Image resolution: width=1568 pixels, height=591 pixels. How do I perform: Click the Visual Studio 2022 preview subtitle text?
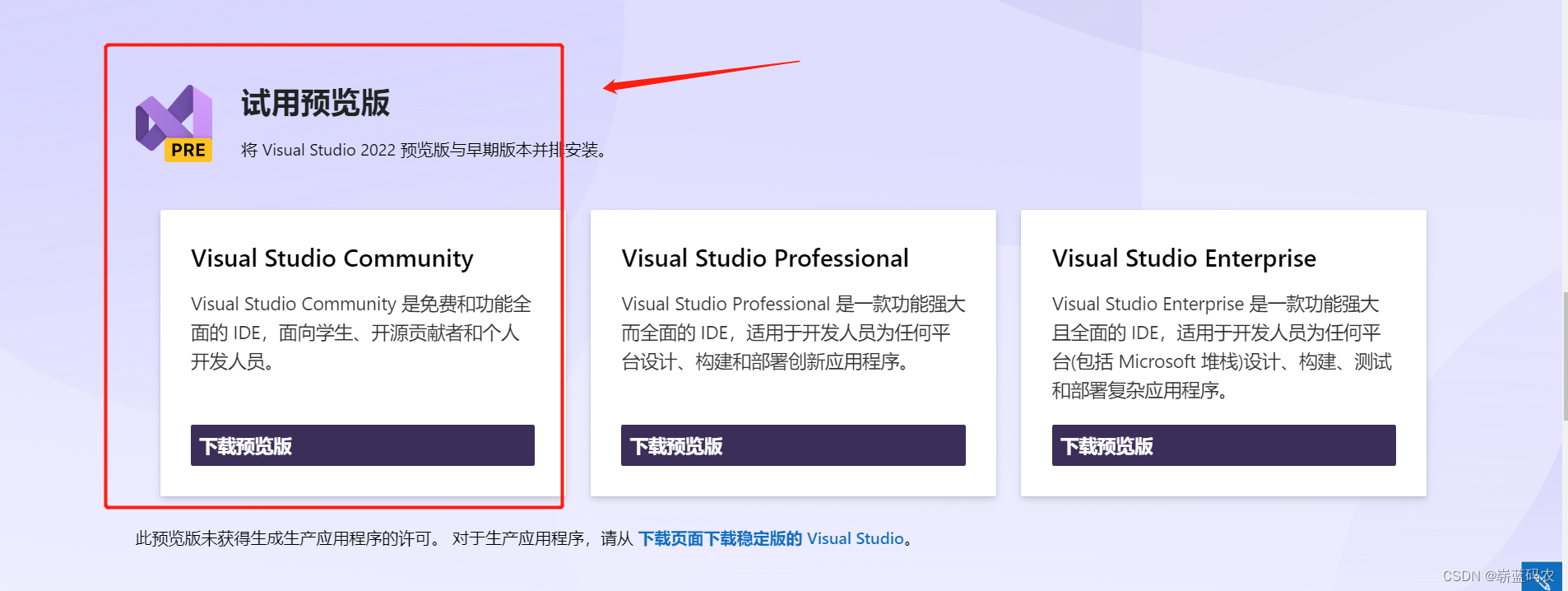click(424, 150)
